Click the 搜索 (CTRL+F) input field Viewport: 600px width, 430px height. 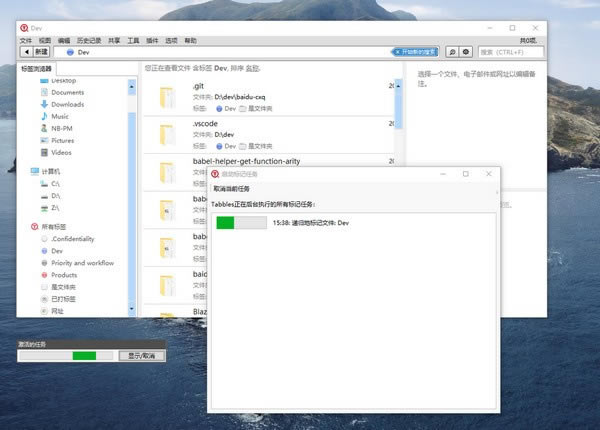(510, 51)
